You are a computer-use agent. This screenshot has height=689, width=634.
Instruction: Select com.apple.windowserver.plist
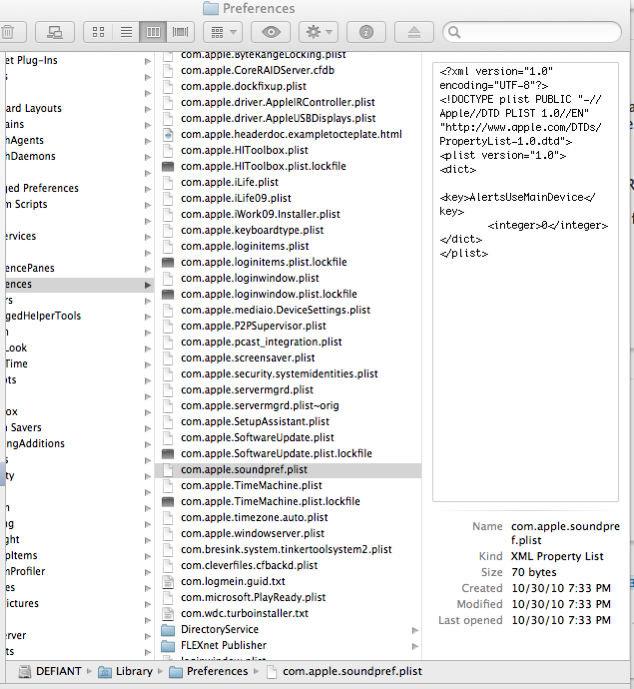click(x=253, y=533)
